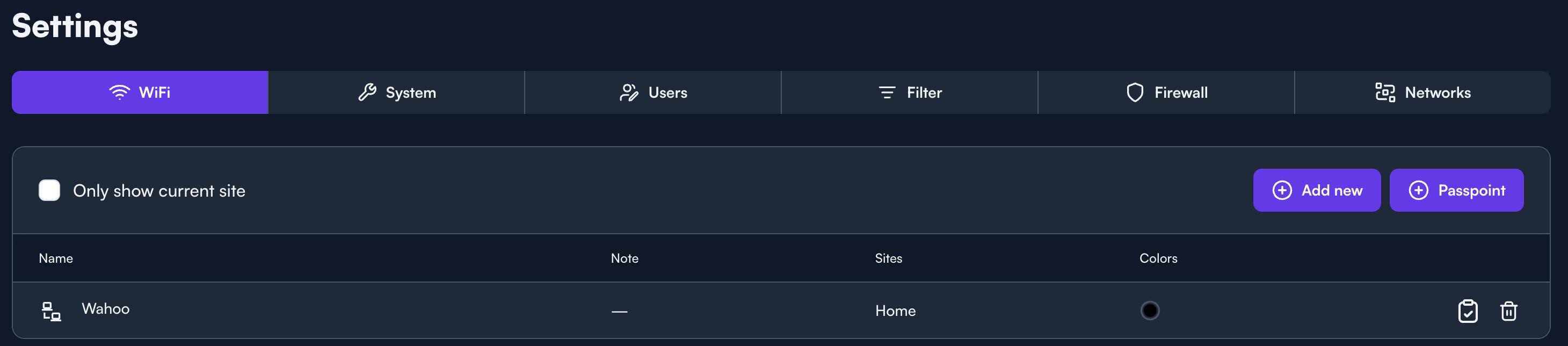The image size is (1568, 346).
Task: Click the Name column header
Action: pyautogui.click(x=56, y=258)
